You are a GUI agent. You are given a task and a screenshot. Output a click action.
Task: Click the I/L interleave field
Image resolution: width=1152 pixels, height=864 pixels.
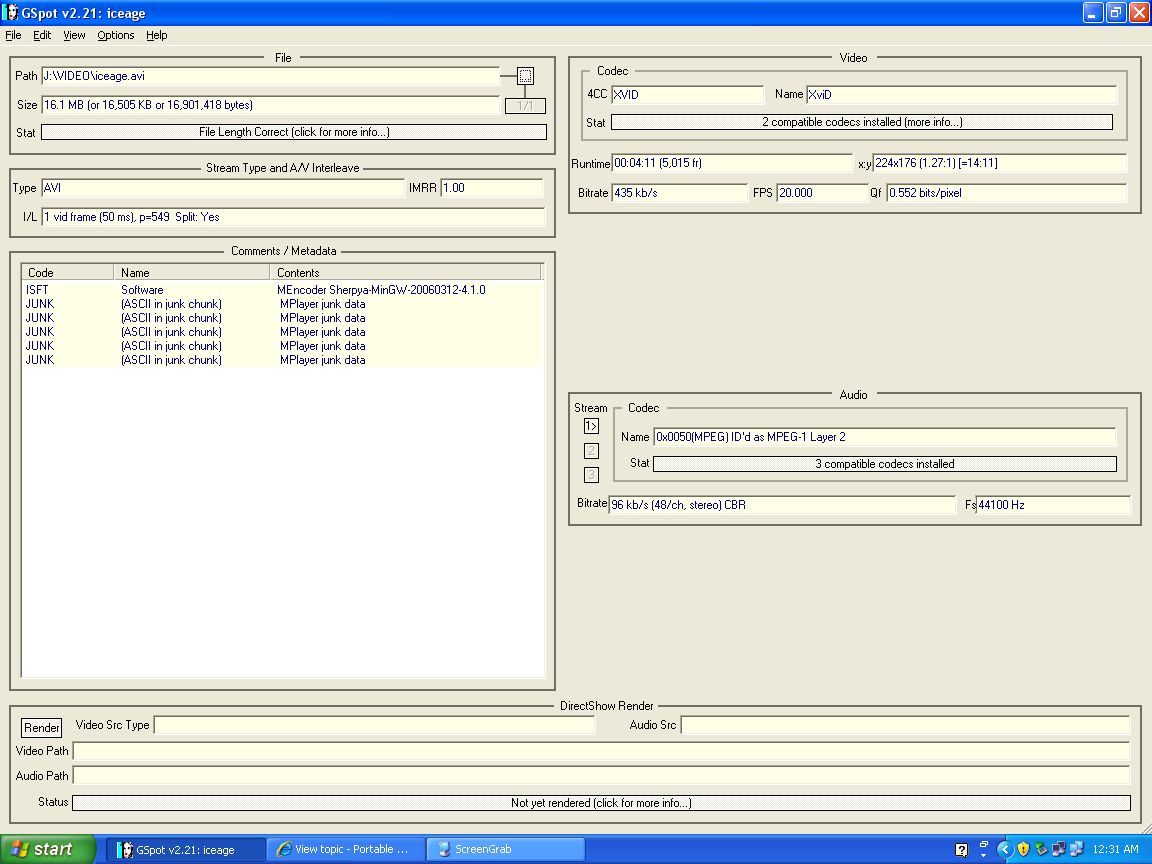click(293, 217)
